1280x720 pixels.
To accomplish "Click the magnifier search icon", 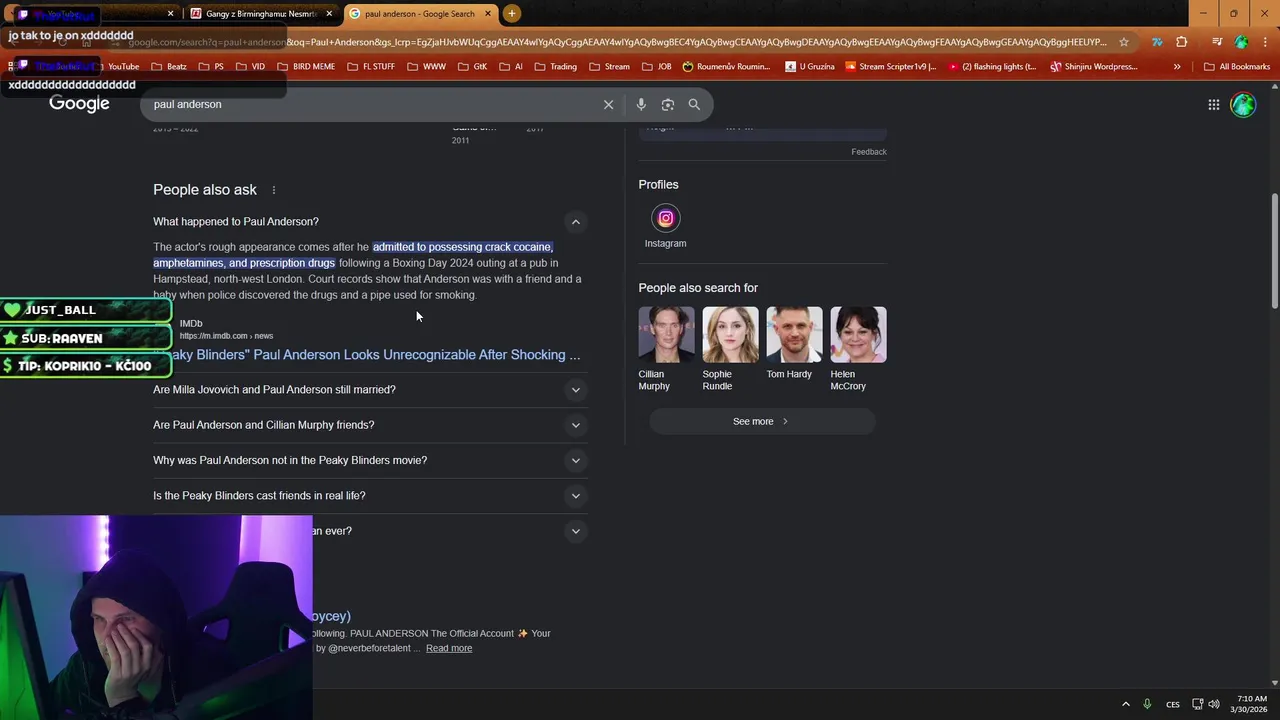I will click(694, 104).
